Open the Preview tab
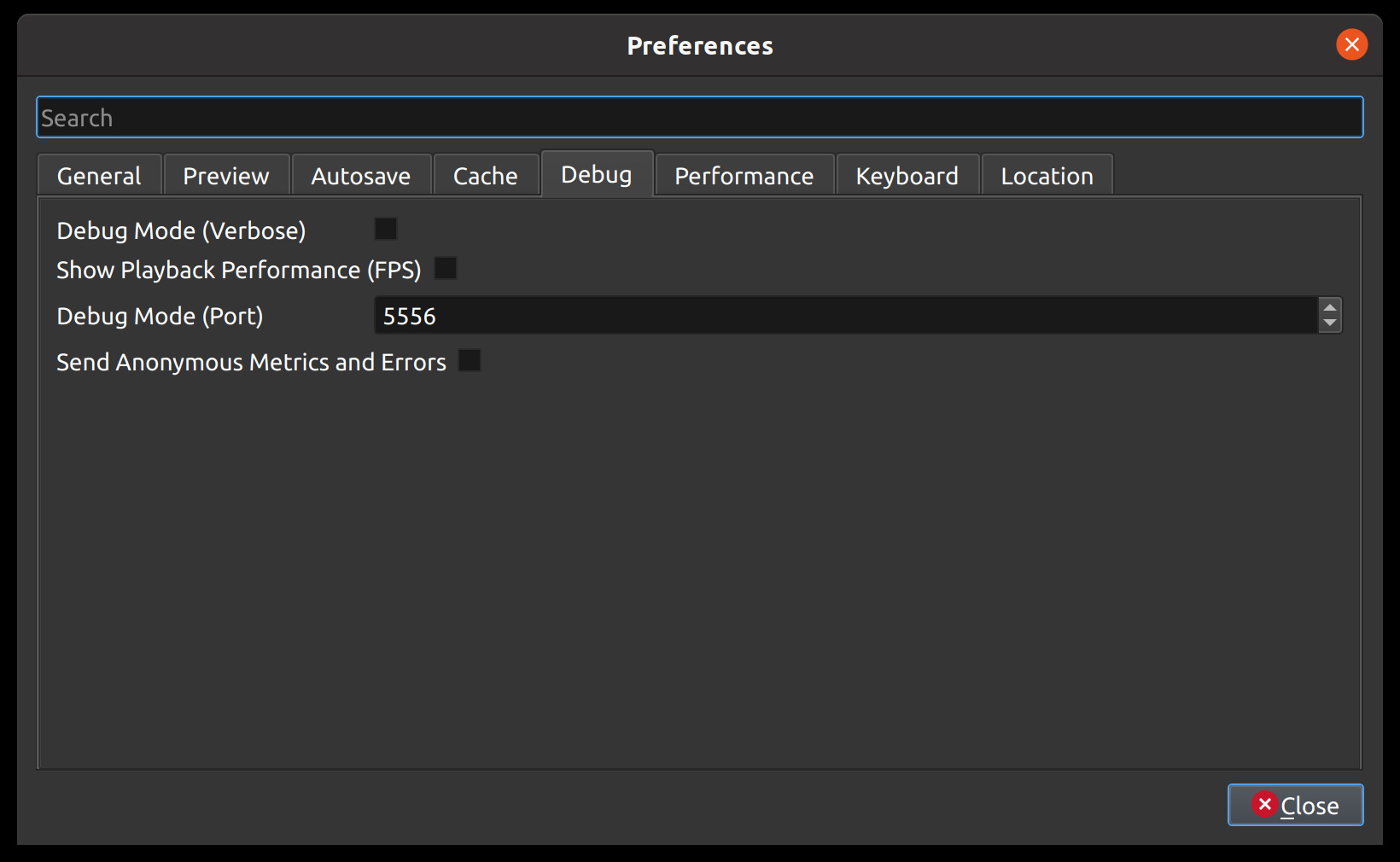Viewport: 1400px width, 862px height. point(225,175)
